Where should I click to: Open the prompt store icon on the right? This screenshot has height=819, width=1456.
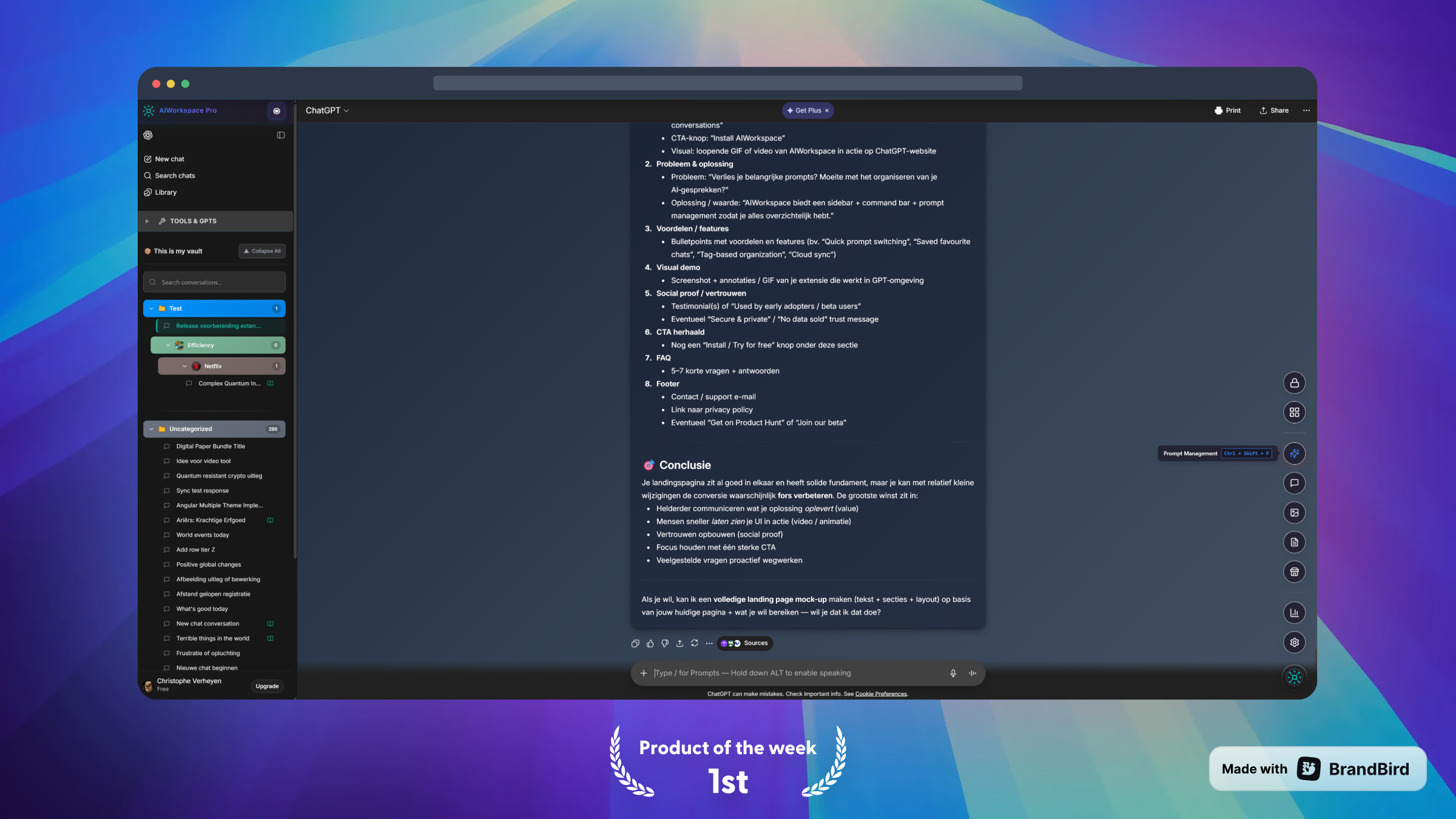[x=1295, y=571]
